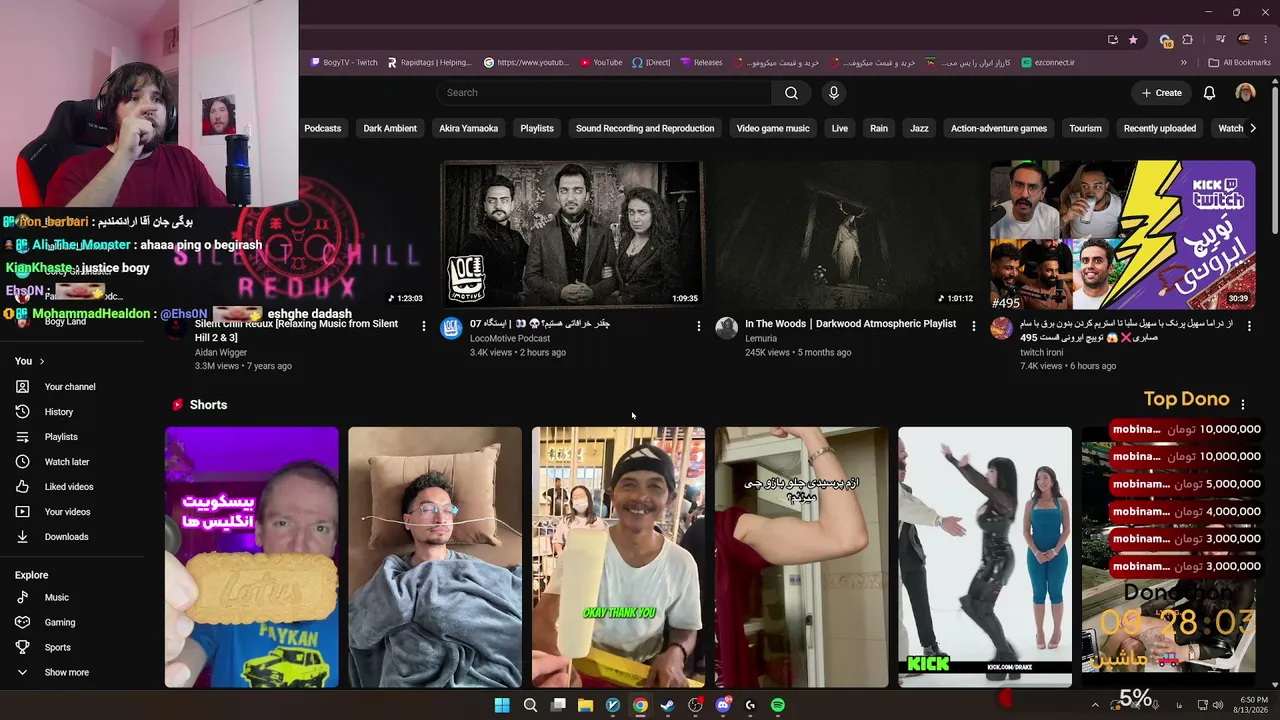Open the All Bookmarks folder
The image size is (1280, 720).
point(1240,62)
